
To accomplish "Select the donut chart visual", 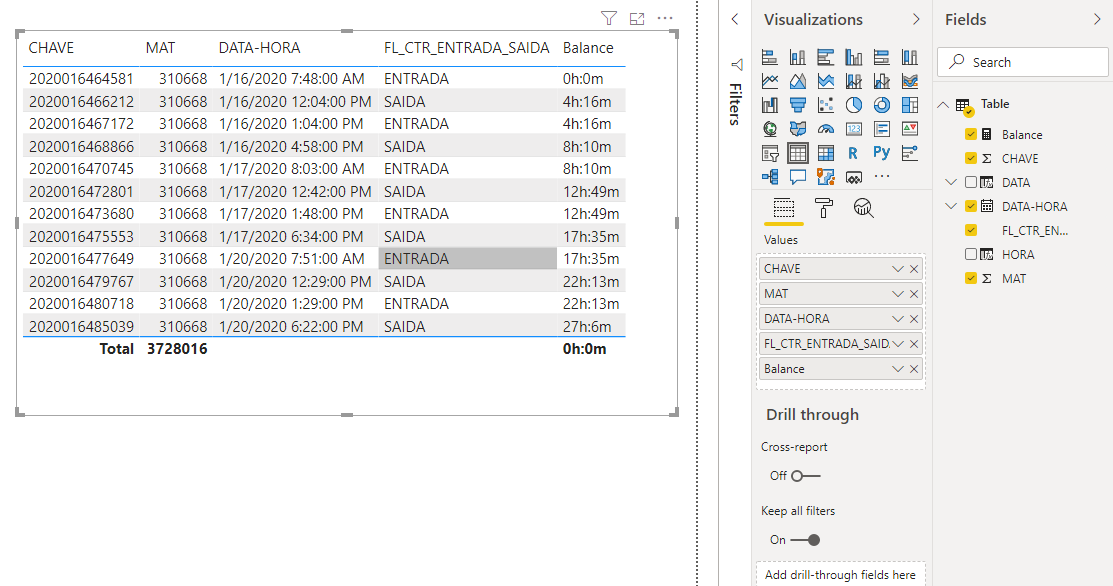I will pyautogui.click(x=882, y=105).
